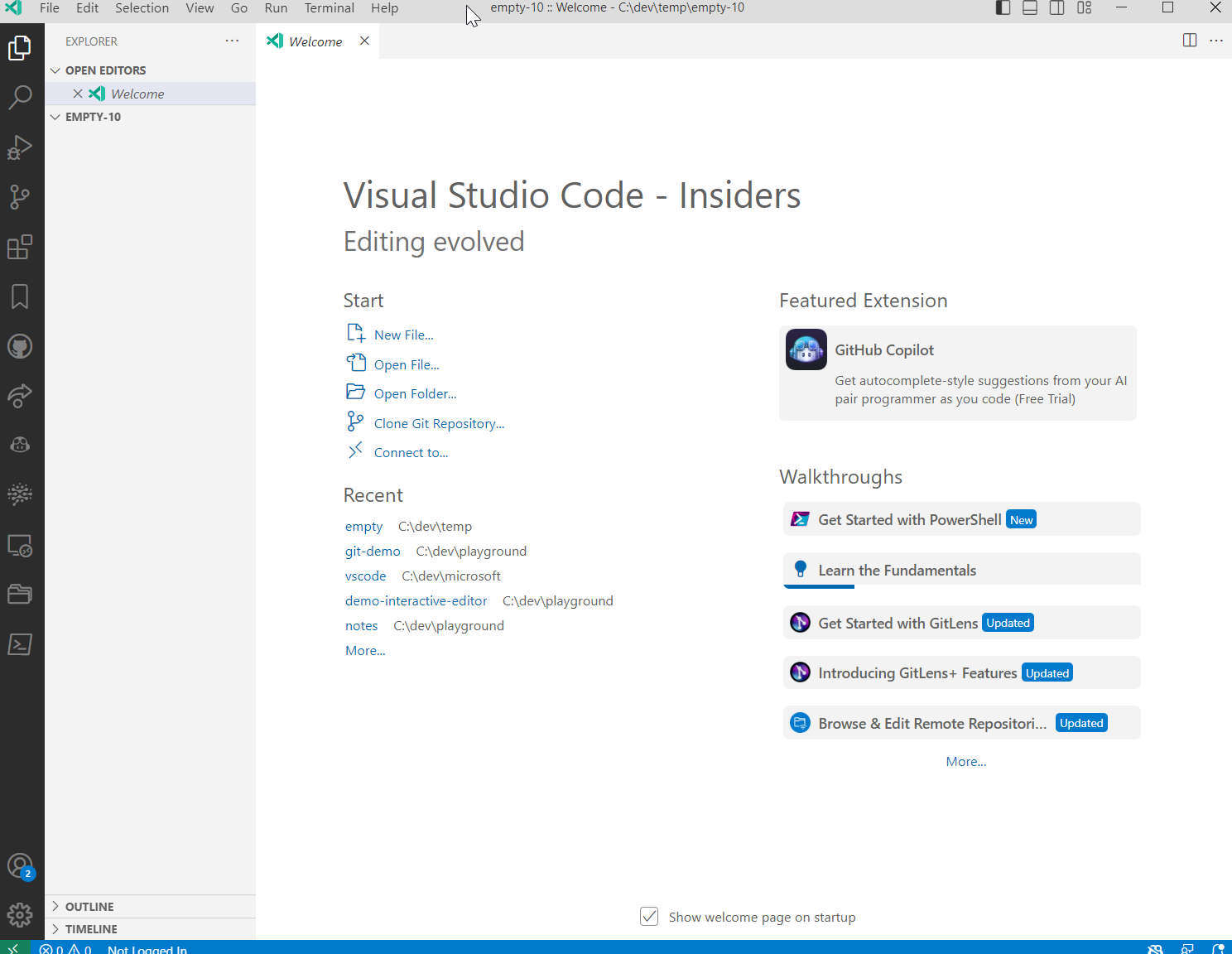Viewport: 1232px width, 954px height.
Task: Open the Run and Debug view
Action: [x=20, y=147]
